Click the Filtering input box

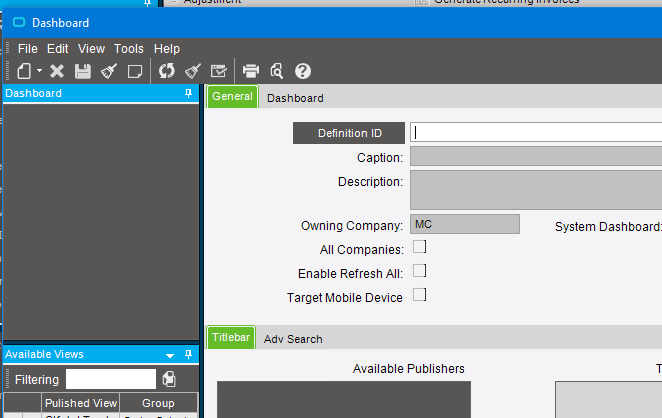pyautogui.click(x=111, y=379)
